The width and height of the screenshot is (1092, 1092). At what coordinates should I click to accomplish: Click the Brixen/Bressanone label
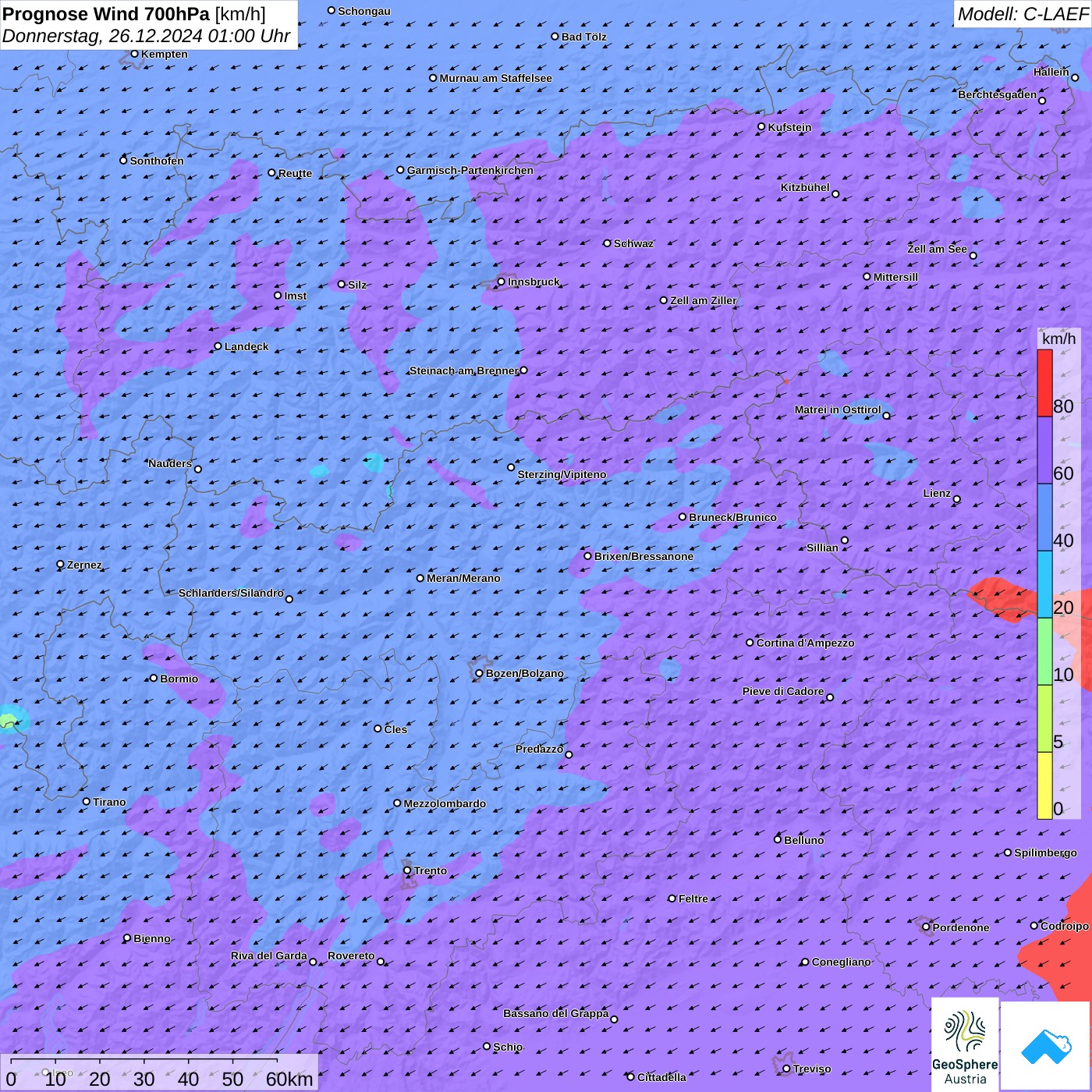click(x=643, y=556)
